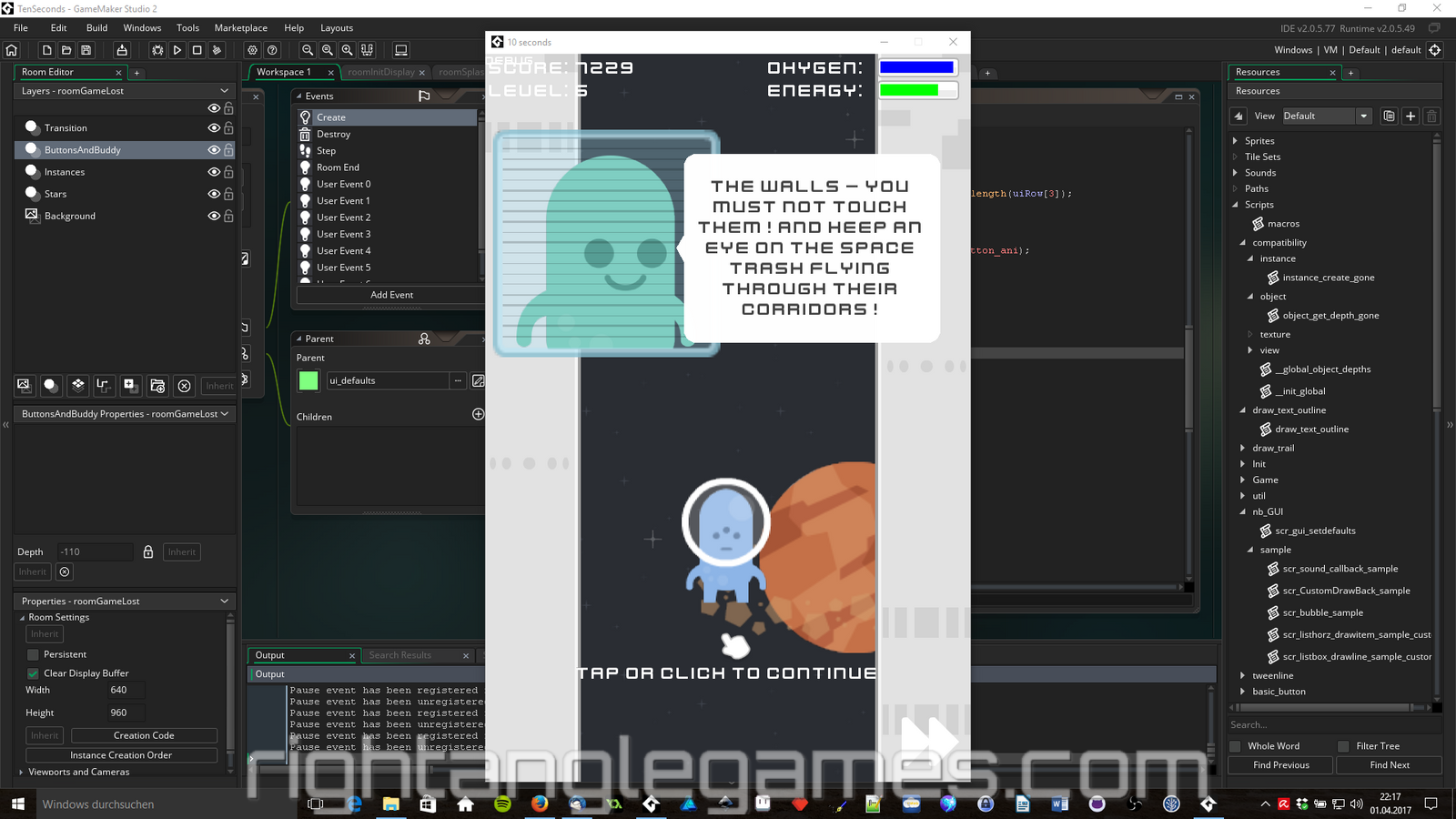Open the Marketplace menu
1456x819 pixels.
coord(240,28)
